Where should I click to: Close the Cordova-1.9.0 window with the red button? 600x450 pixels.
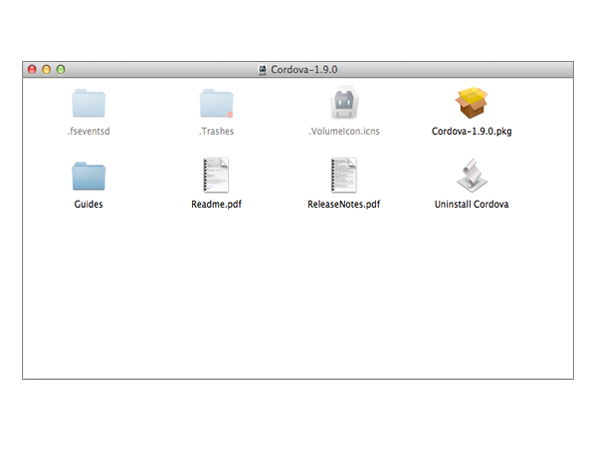pos(32,70)
